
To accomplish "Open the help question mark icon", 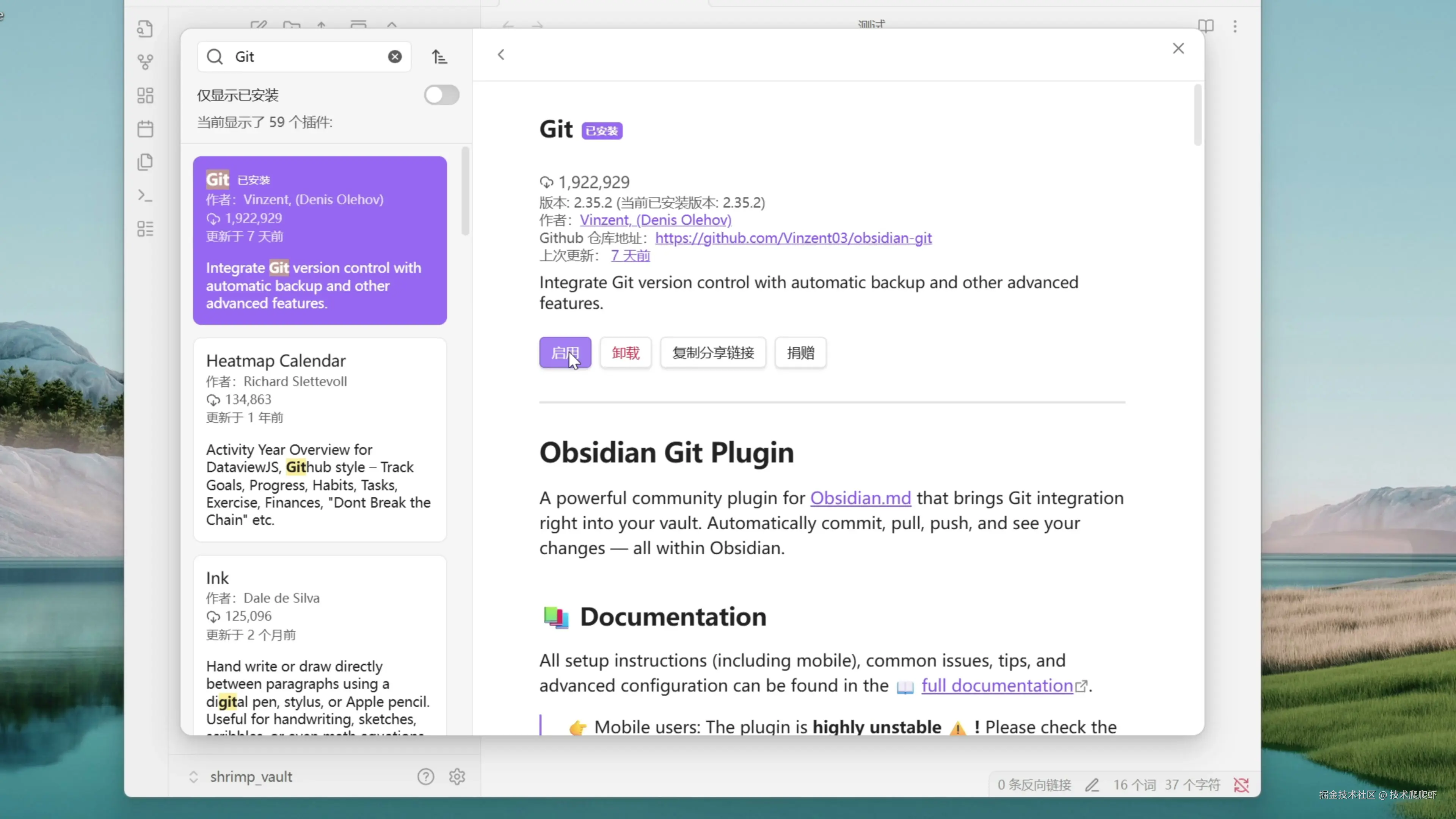I will coord(425,777).
